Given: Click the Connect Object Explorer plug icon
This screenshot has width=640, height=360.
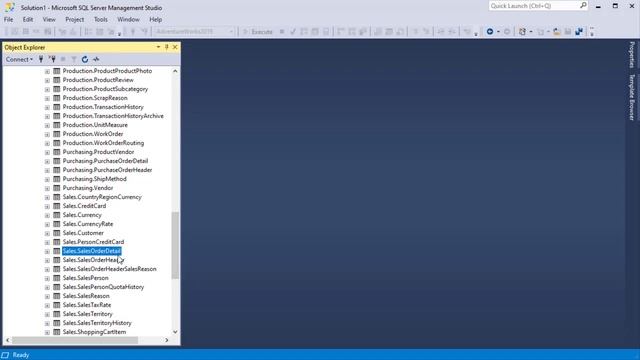Looking at the screenshot, I should pyautogui.click(x=41, y=59).
